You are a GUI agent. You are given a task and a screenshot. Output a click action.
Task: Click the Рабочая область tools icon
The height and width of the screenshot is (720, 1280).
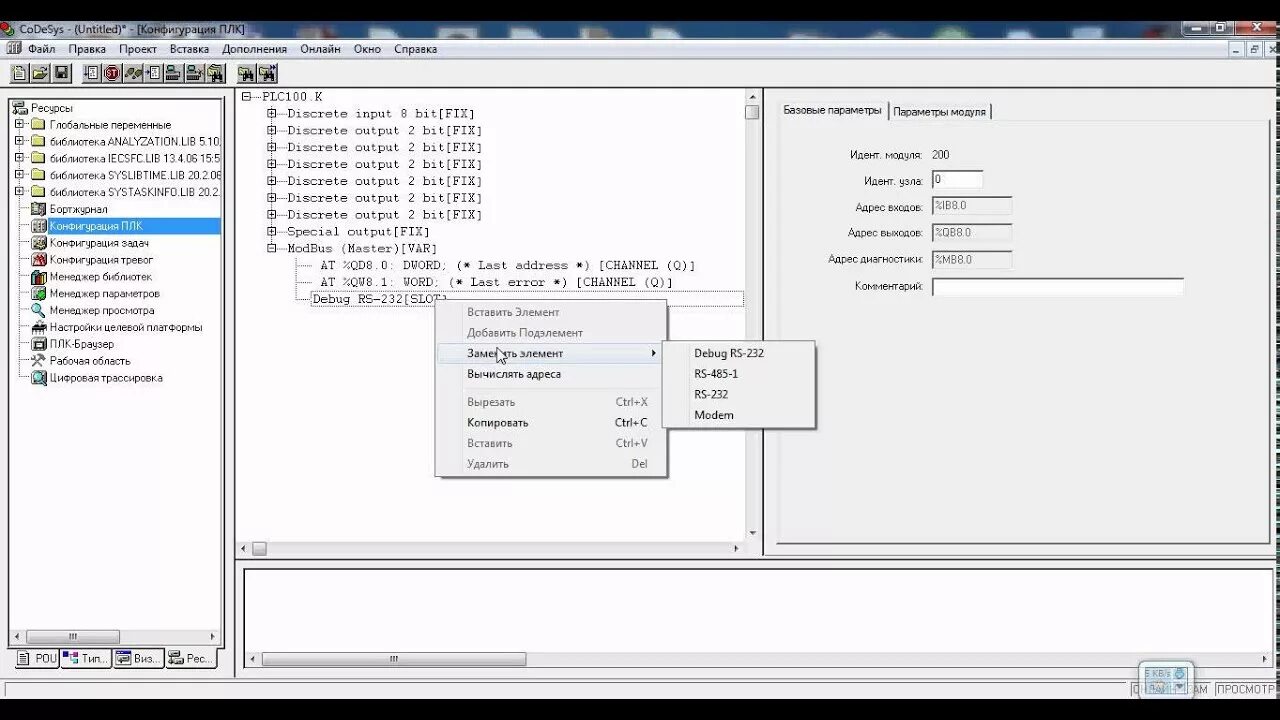39,361
